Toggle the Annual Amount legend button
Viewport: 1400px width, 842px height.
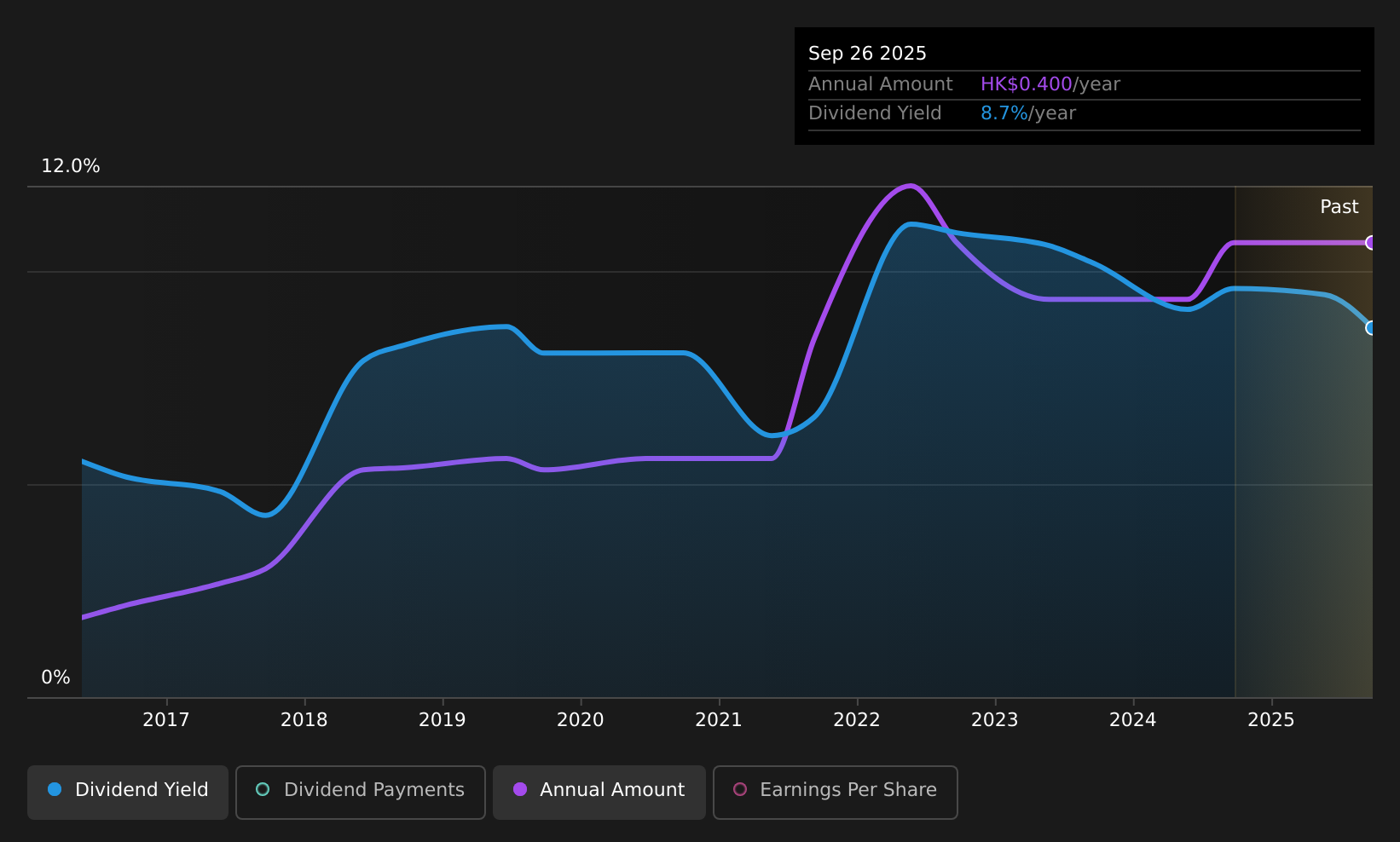click(599, 792)
